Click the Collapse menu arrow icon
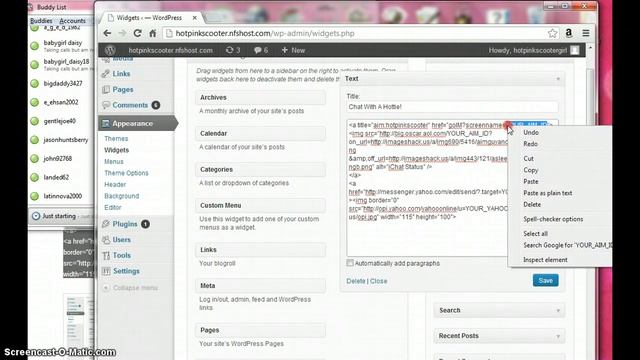 coord(106,288)
